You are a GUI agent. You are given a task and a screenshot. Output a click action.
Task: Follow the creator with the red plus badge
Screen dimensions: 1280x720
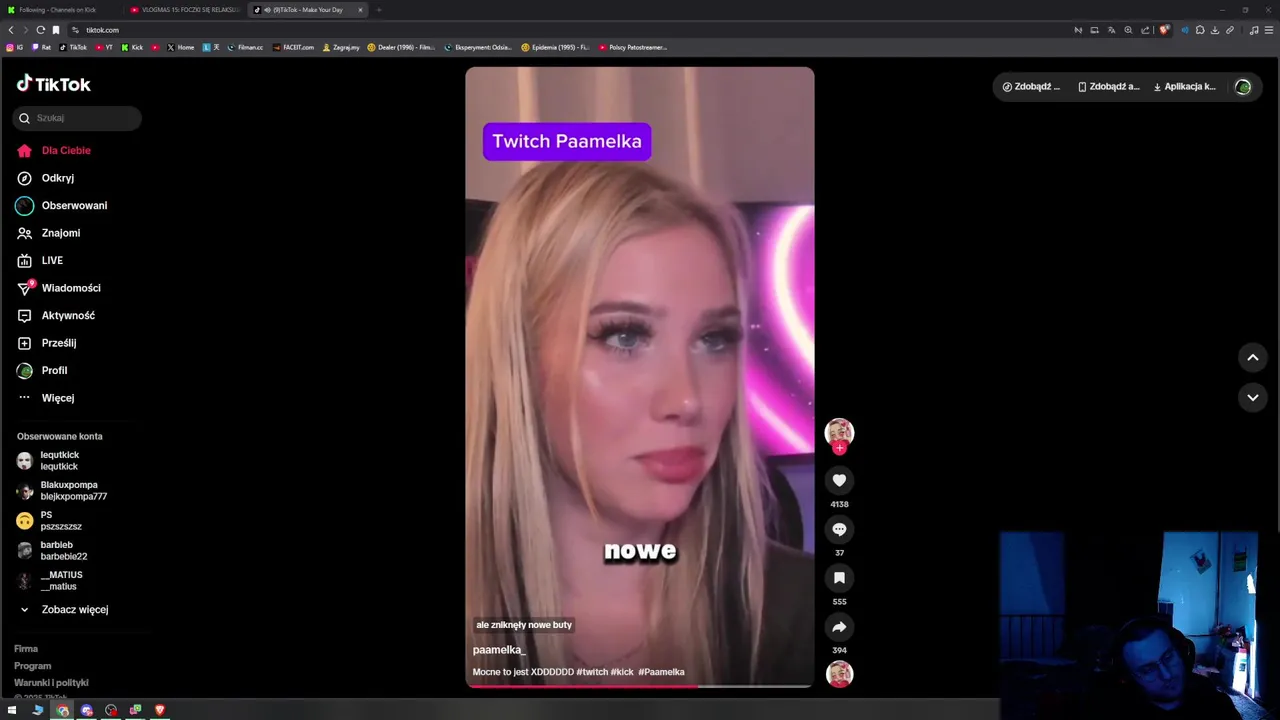click(839, 449)
